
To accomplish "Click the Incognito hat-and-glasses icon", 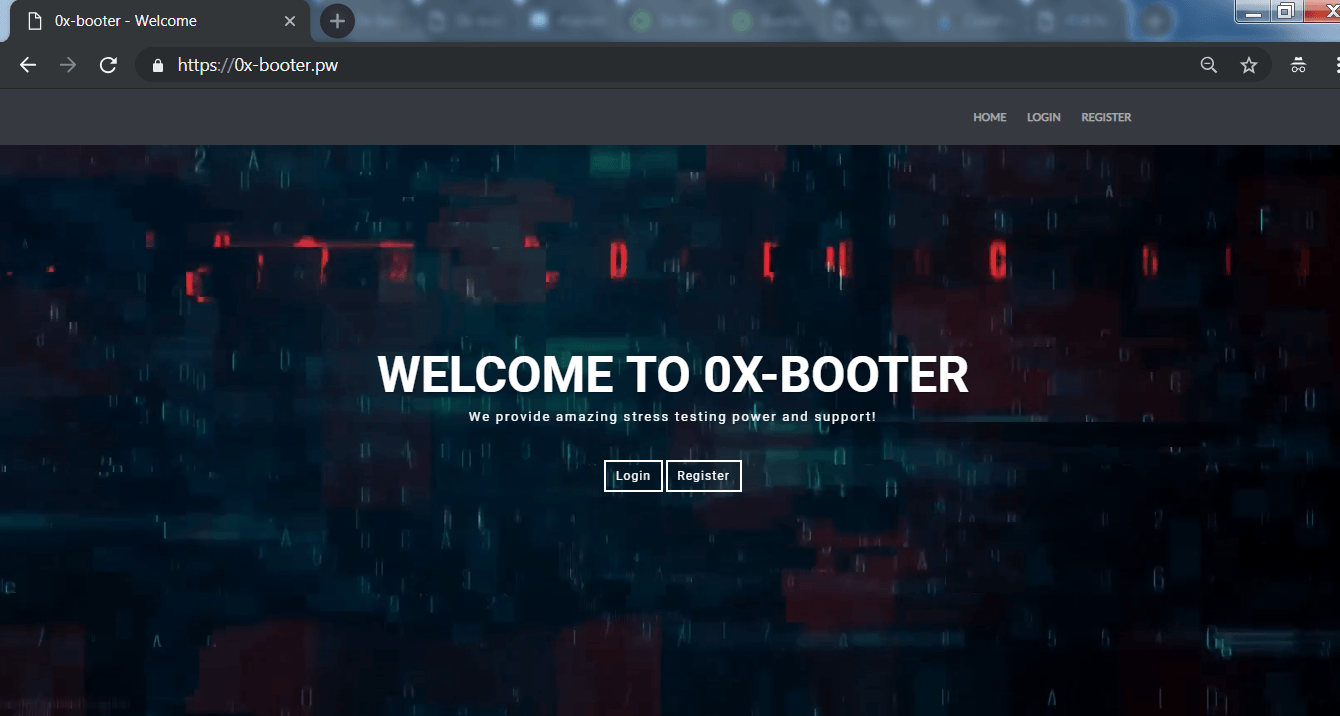I will point(1298,66).
